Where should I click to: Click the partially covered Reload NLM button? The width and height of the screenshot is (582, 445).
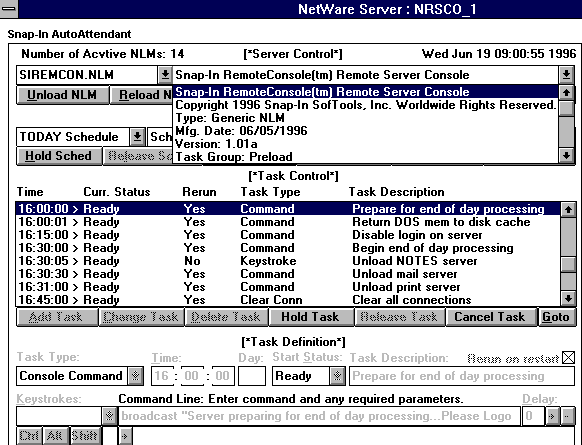pyautogui.click(x=141, y=95)
